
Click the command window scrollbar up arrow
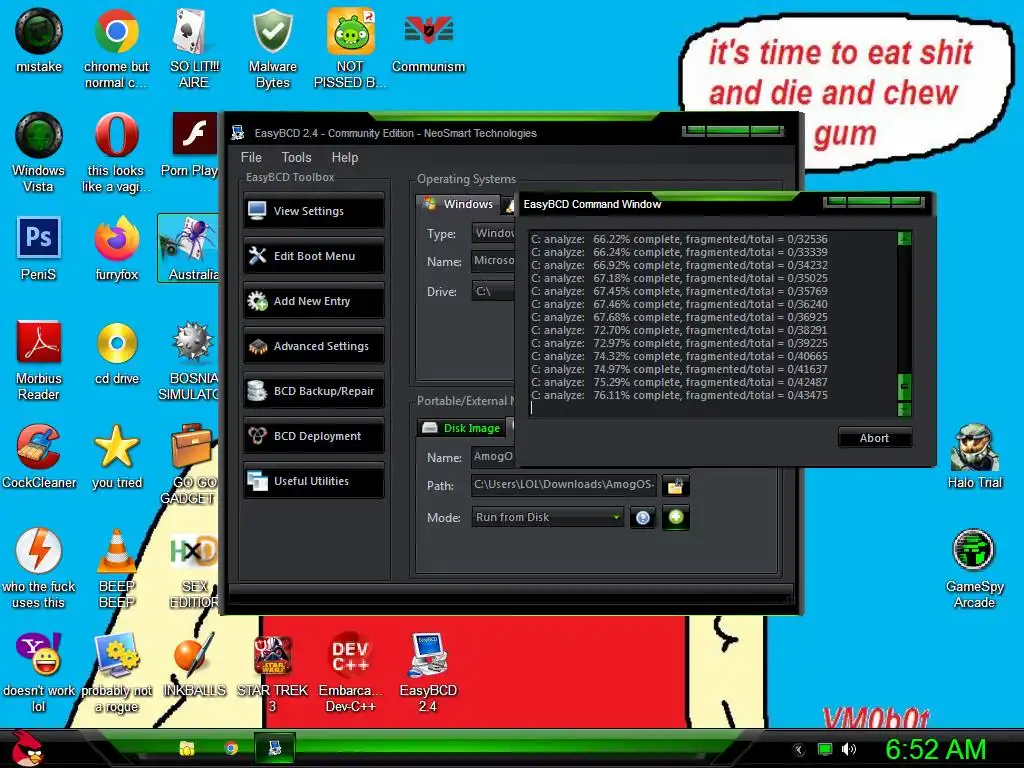coord(904,238)
